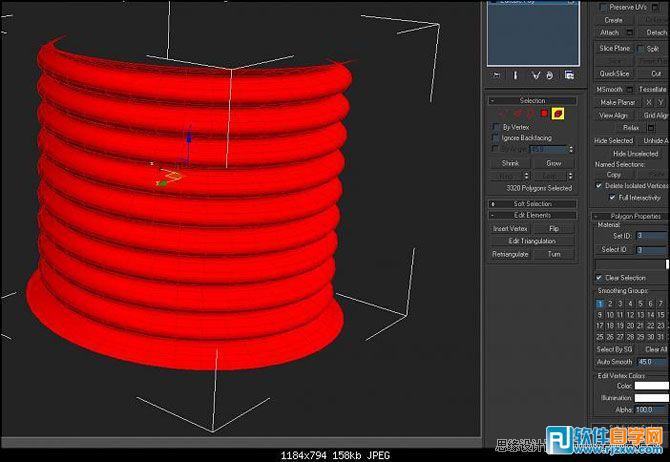The height and width of the screenshot is (462, 670).
Task: Click Create button in Edit Geometry
Action: click(x=614, y=20)
